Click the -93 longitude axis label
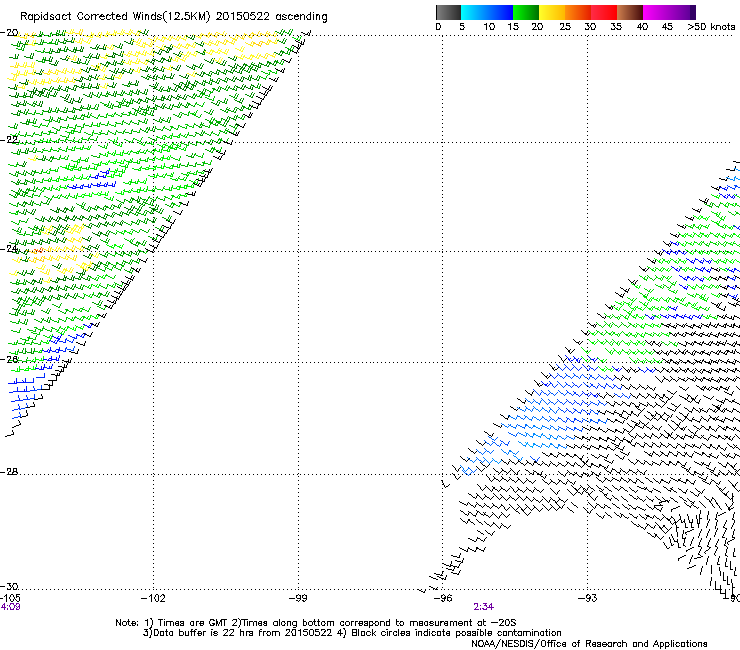 [588, 599]
